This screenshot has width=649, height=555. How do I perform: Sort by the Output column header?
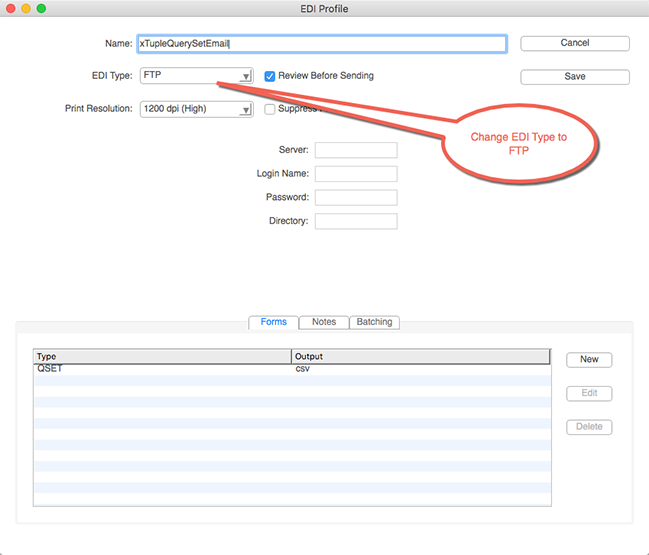420,356
